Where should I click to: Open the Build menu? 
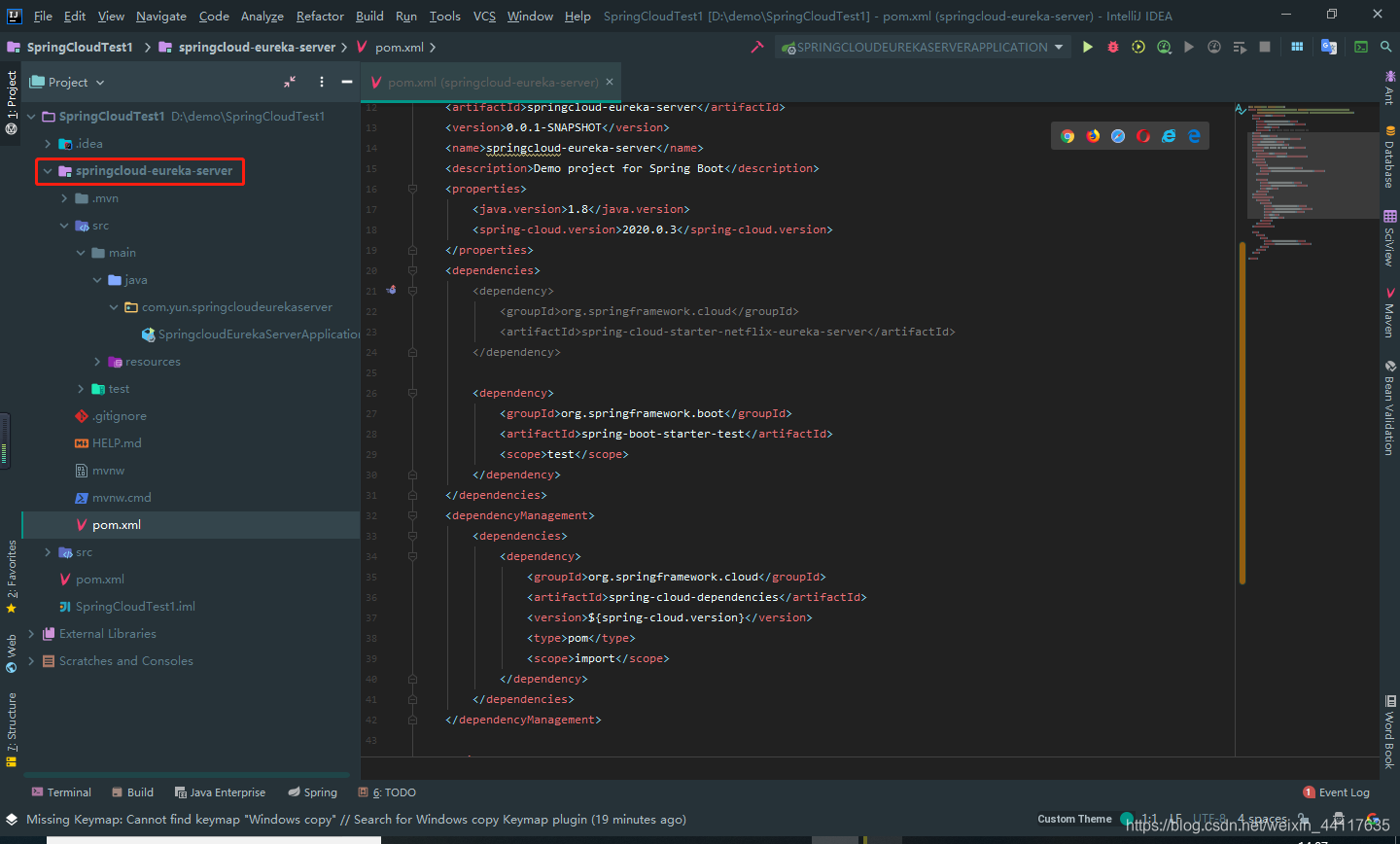pyautogui.click(x=369, y=16)
